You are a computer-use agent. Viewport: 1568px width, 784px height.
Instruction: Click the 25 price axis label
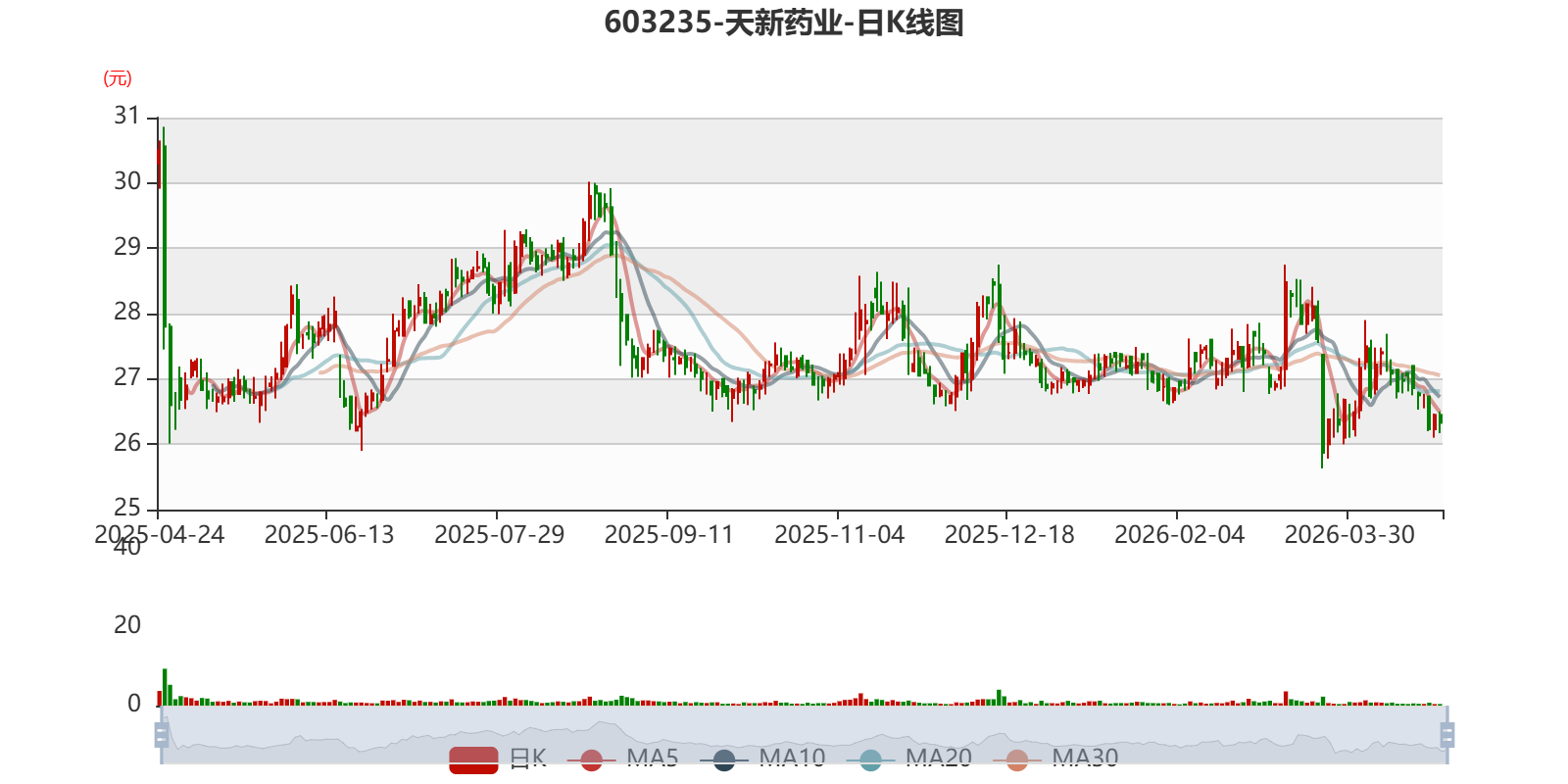(x=127, y=508)
